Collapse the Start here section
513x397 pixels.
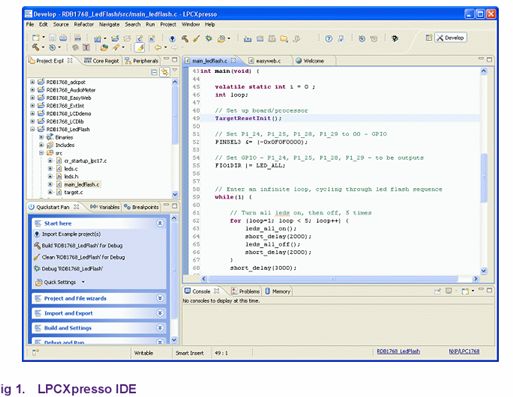[160, 223]
